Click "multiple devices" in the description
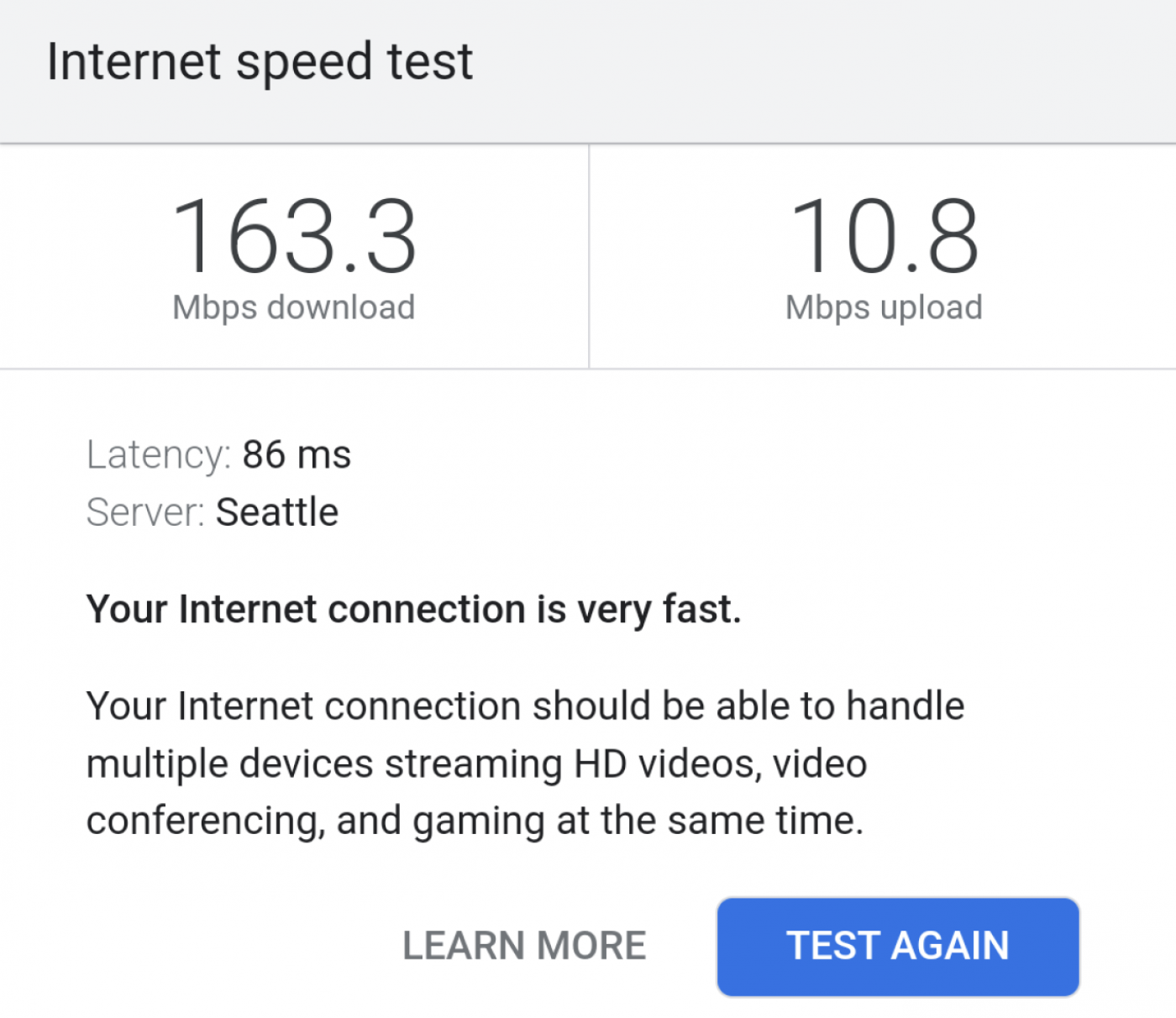The width and height of the screenshot is (1176, 1018). [x=229, y=764]
